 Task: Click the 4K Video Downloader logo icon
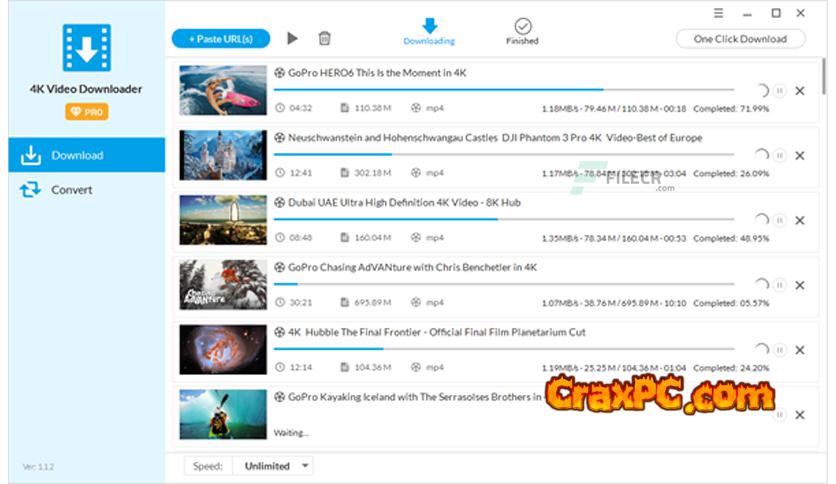coord(87,47)
